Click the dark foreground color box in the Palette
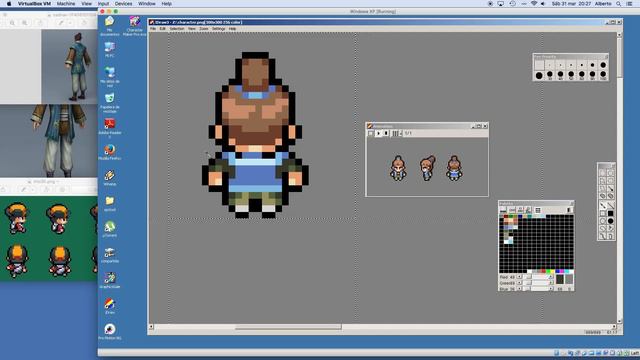The width and height of the screenshot is (640, 360). (560, 279)
